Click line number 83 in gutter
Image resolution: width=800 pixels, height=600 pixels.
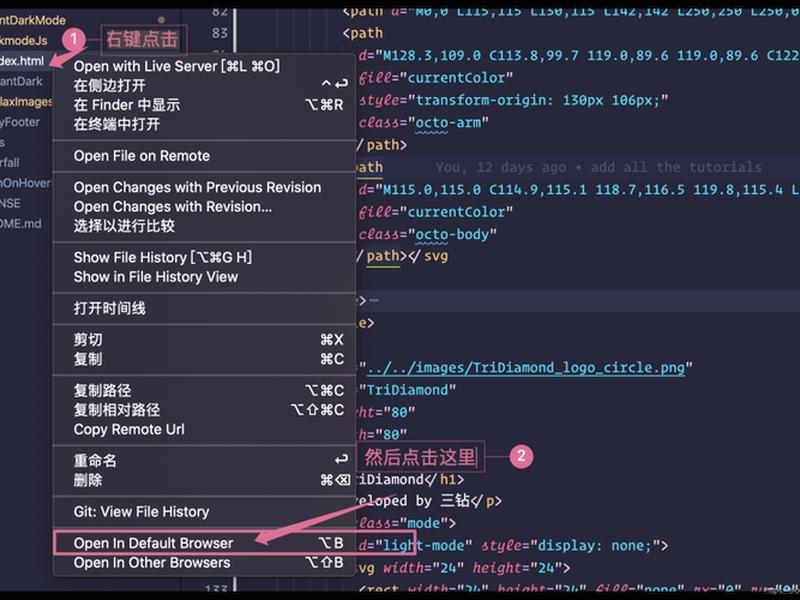[220, 33]
